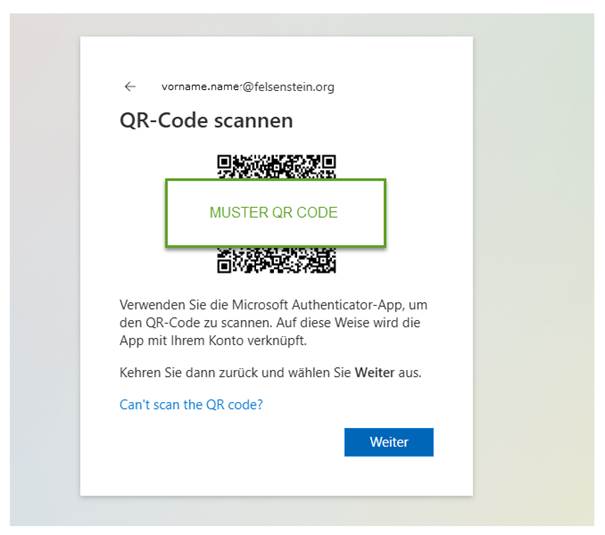Click the green MUSTER QR CODE box
The image size is (605, 535).
pyautogui.click(x=275, y=212)
